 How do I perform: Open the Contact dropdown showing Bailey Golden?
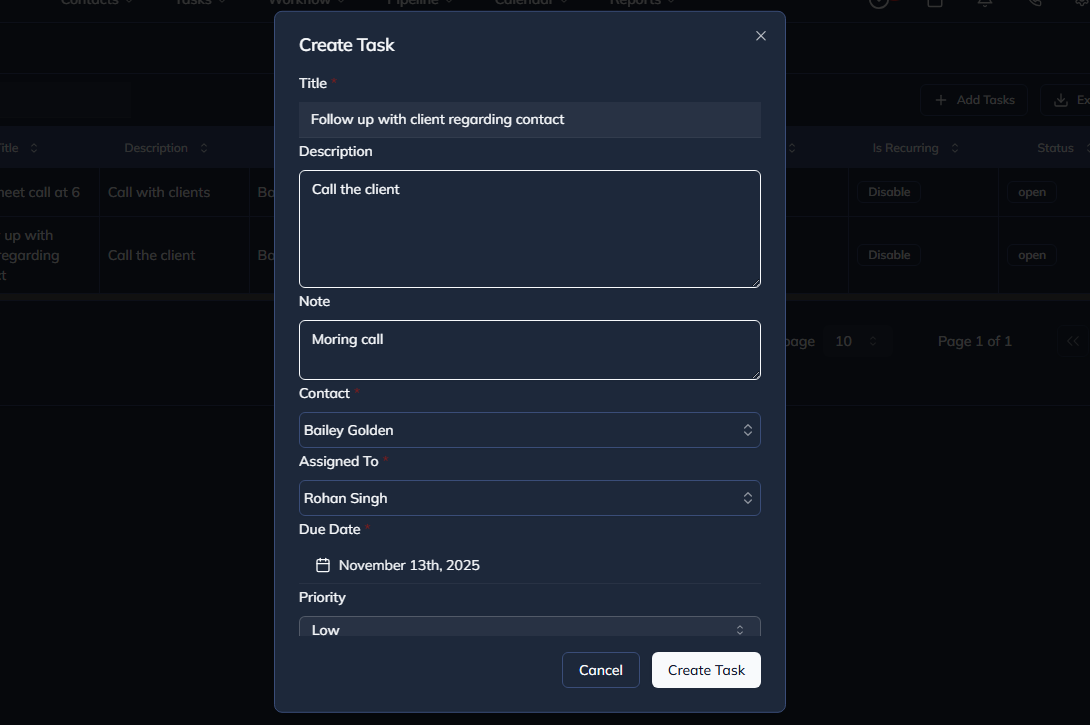pos(529,430)
